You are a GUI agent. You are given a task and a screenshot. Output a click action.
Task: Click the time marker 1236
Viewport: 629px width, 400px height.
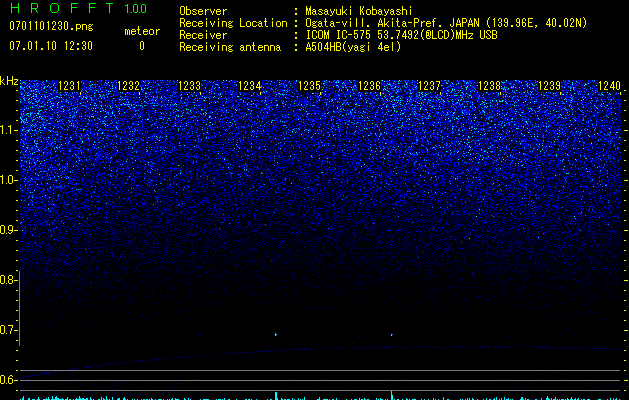click(369, 86)
